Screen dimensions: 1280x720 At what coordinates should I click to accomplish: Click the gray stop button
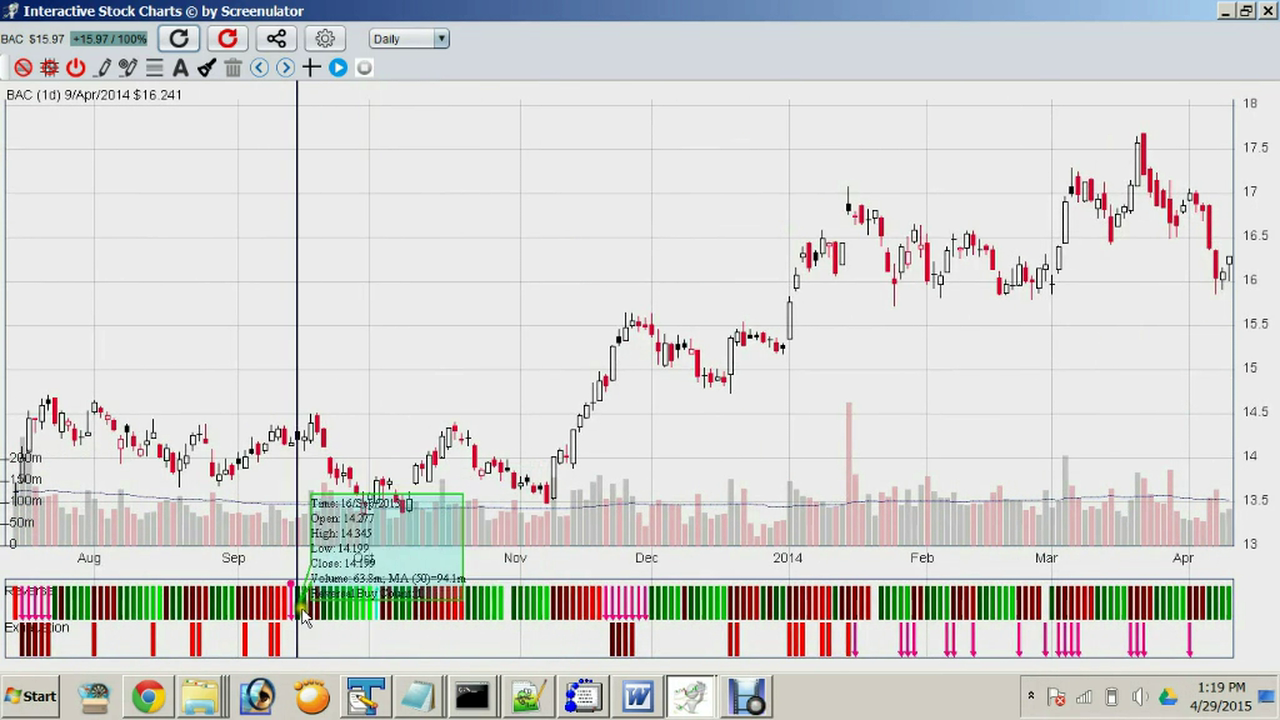[x=364, y=67]
